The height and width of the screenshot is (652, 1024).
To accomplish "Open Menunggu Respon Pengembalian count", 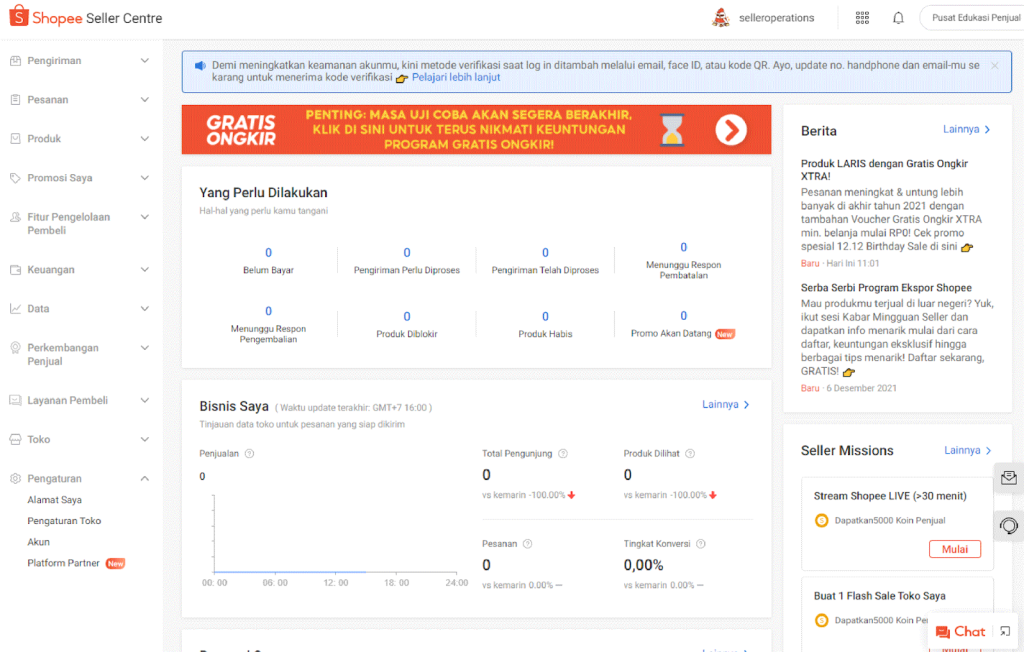I will click(x=268, y=312).
